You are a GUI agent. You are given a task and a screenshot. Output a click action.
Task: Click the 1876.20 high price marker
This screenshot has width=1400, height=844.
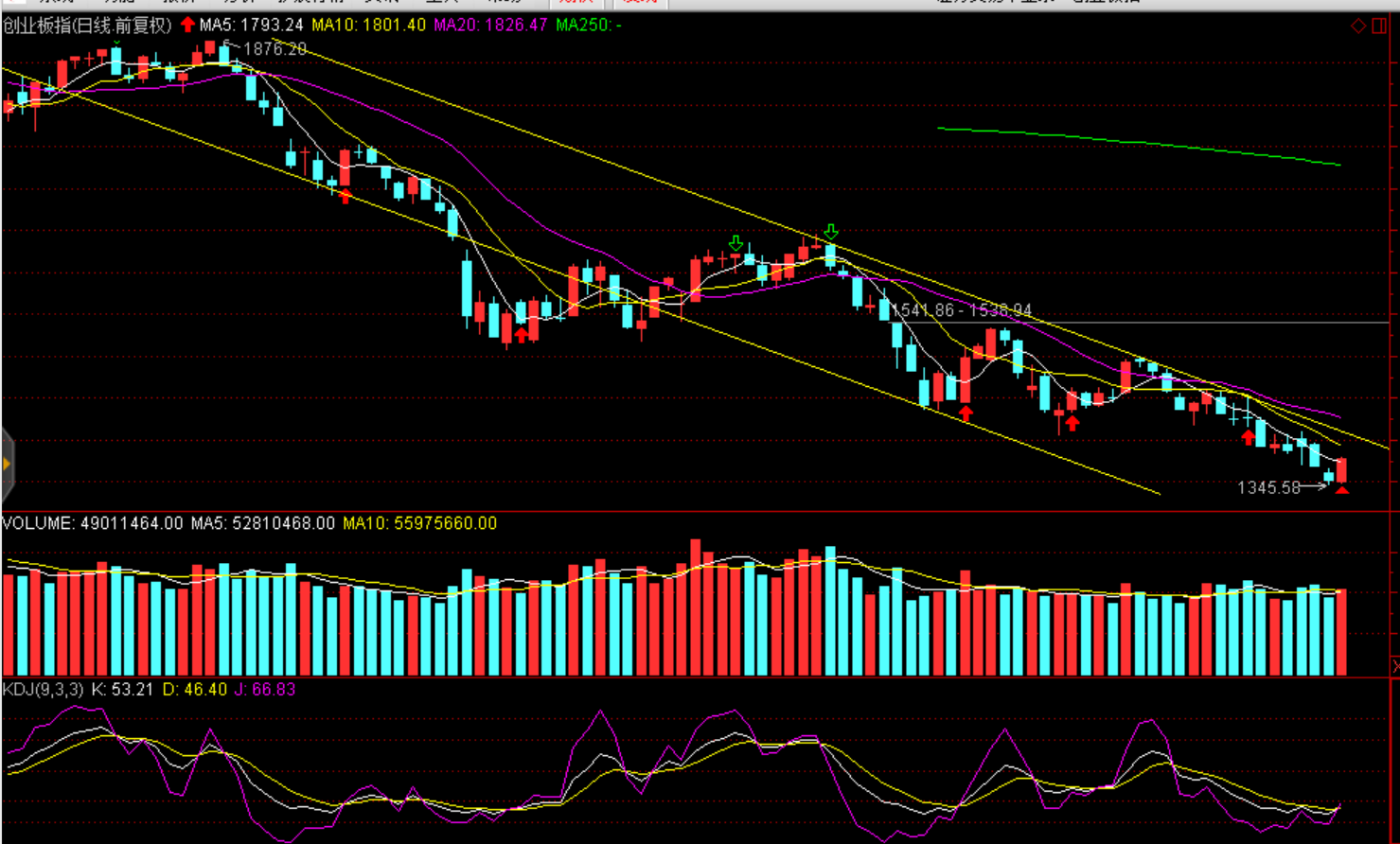coord(275,49)
